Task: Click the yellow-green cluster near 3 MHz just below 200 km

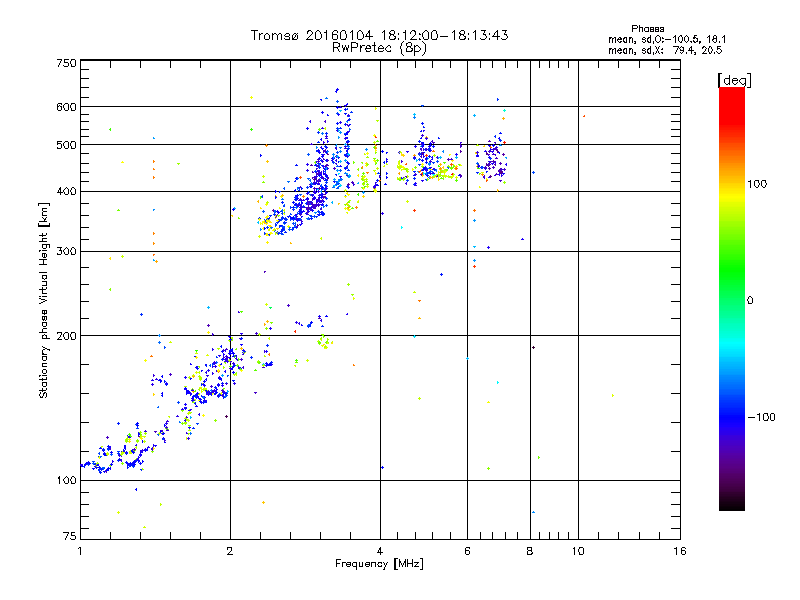Action: click(x=324, y=341)
